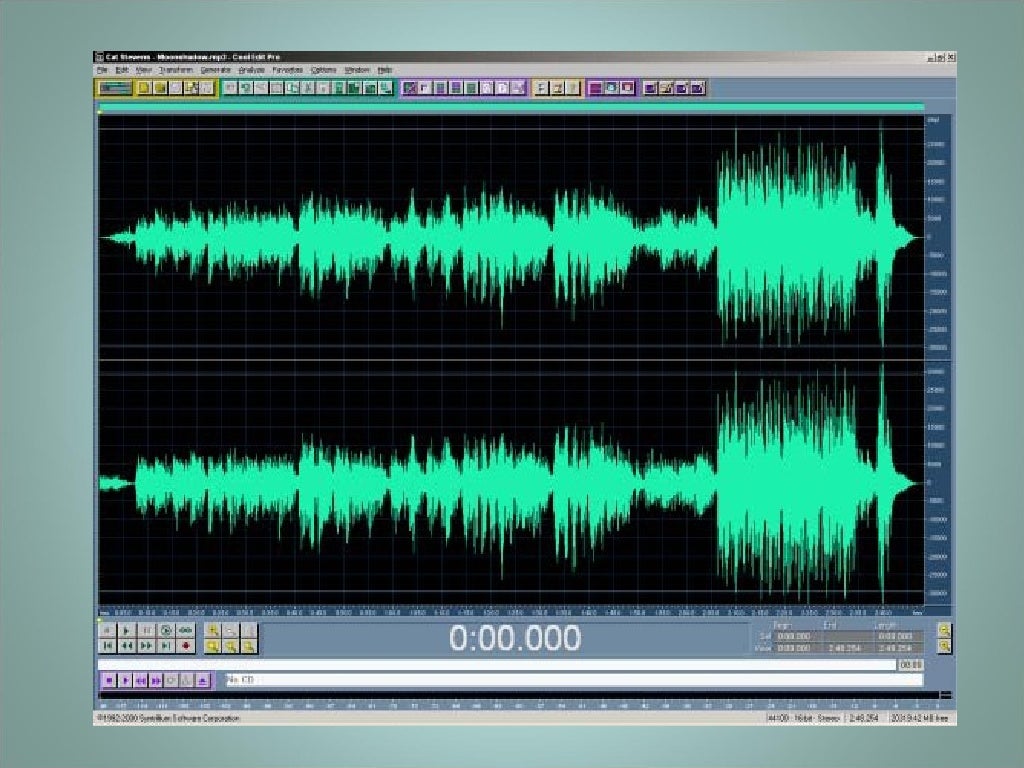Image resolution: width=1024 pixels, height=768 pixels.
Task: Click the last icon in the yellow file group
Action: click(207, 88)
